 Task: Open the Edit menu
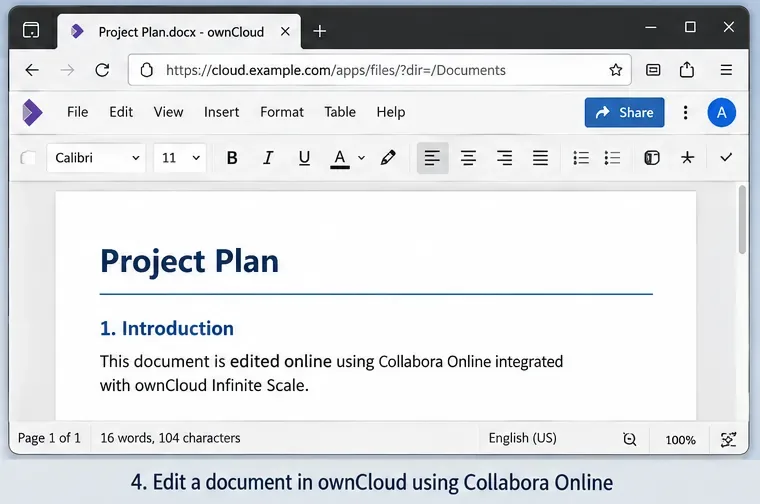pos(121,112)
